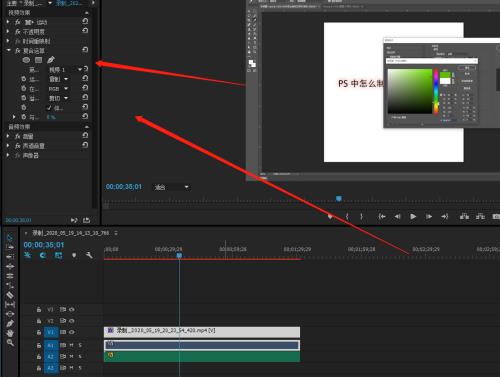Image resolution: width=500 pixels, height=377 pixels.
Task: Open the RGB channel dropdown
Action: point(59,88)
